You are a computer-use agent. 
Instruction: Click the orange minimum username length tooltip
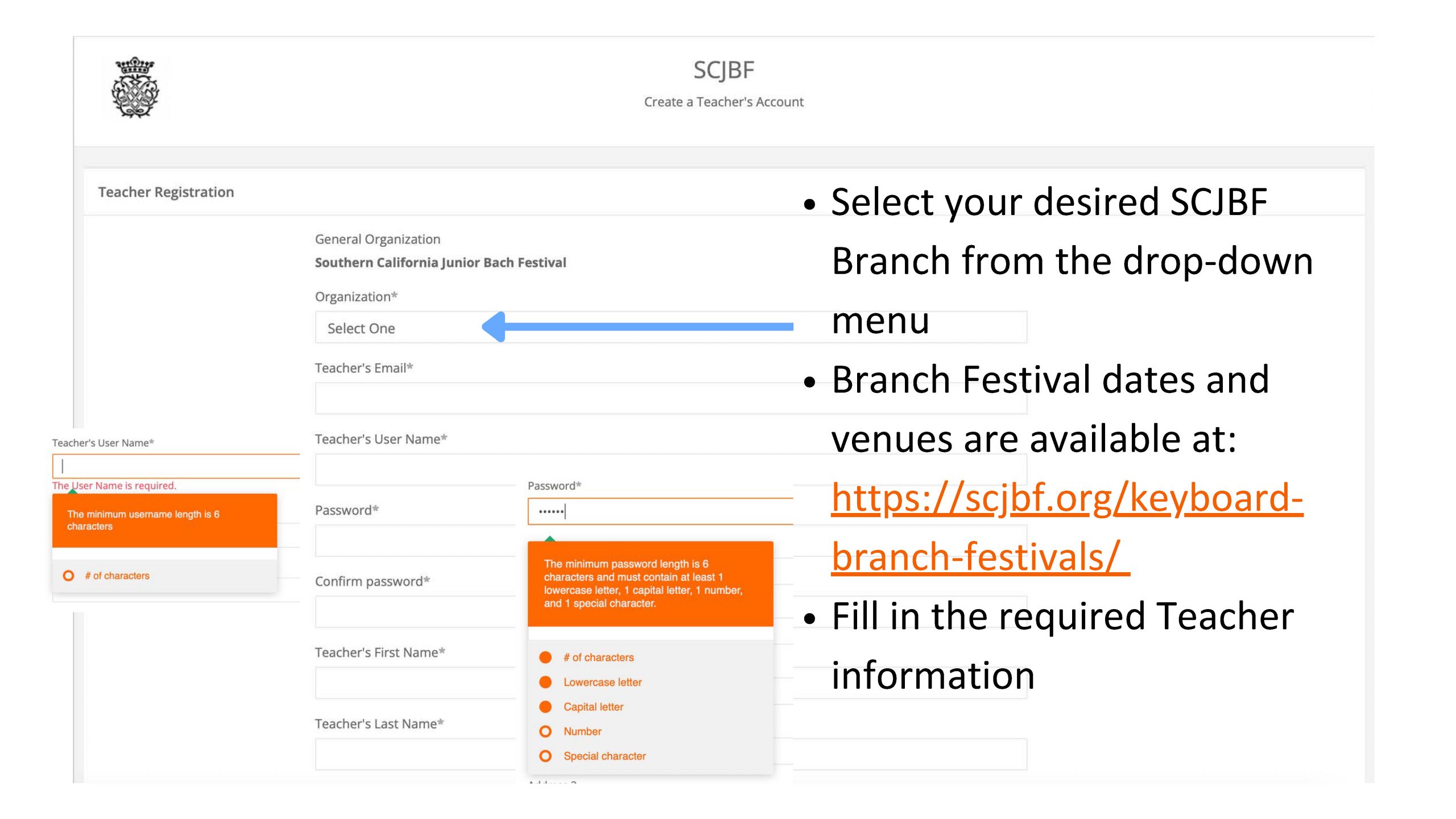(x=164, y=520)
